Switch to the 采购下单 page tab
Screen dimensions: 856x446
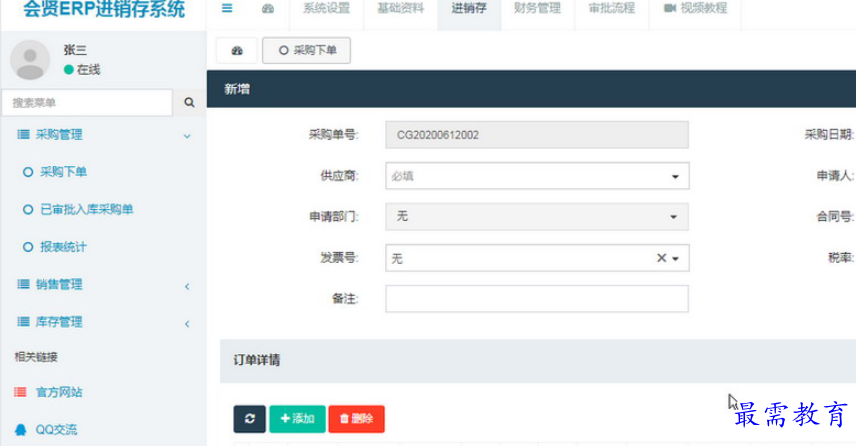(x=306, y=50)
